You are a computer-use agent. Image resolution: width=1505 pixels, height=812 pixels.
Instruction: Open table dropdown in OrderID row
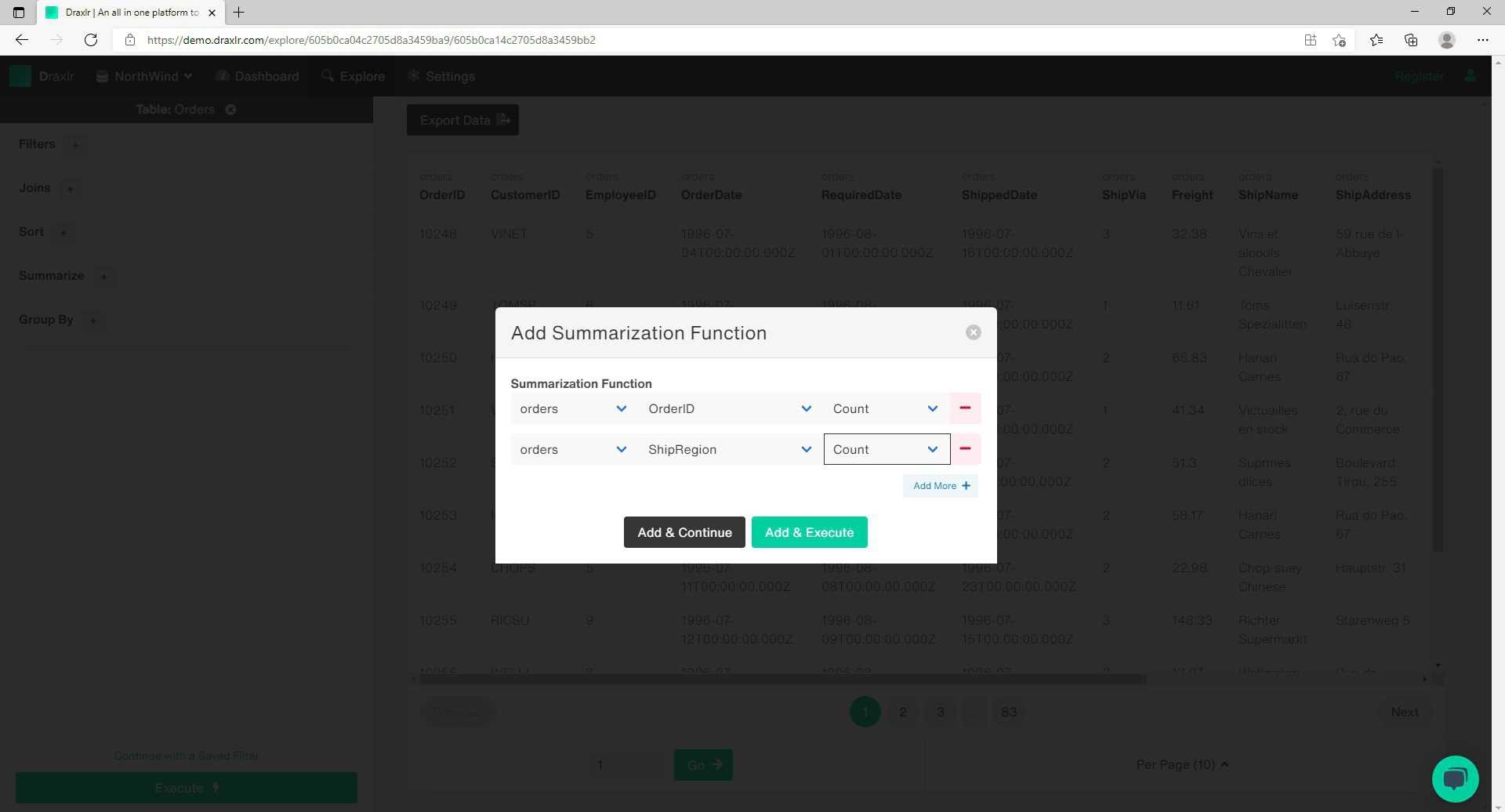(x=573, y=408)
